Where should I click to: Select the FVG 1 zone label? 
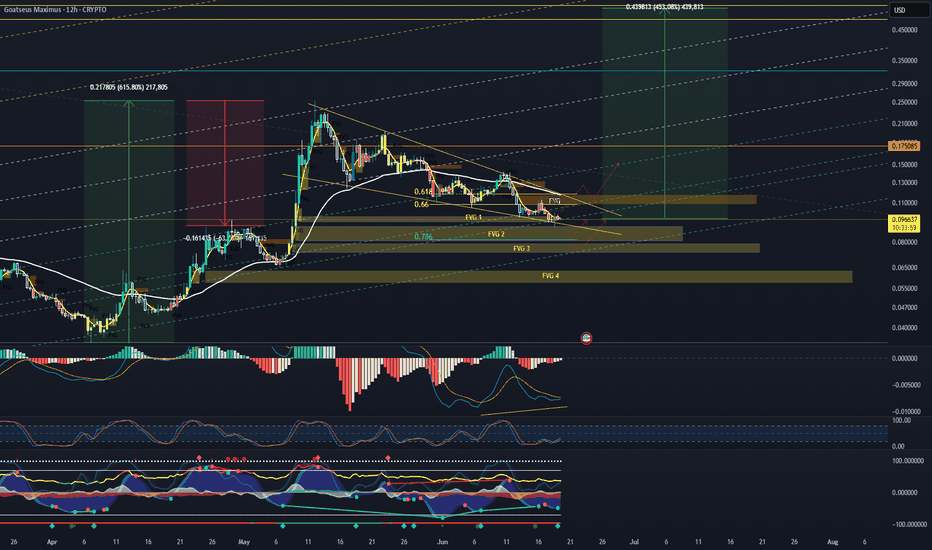473,218
